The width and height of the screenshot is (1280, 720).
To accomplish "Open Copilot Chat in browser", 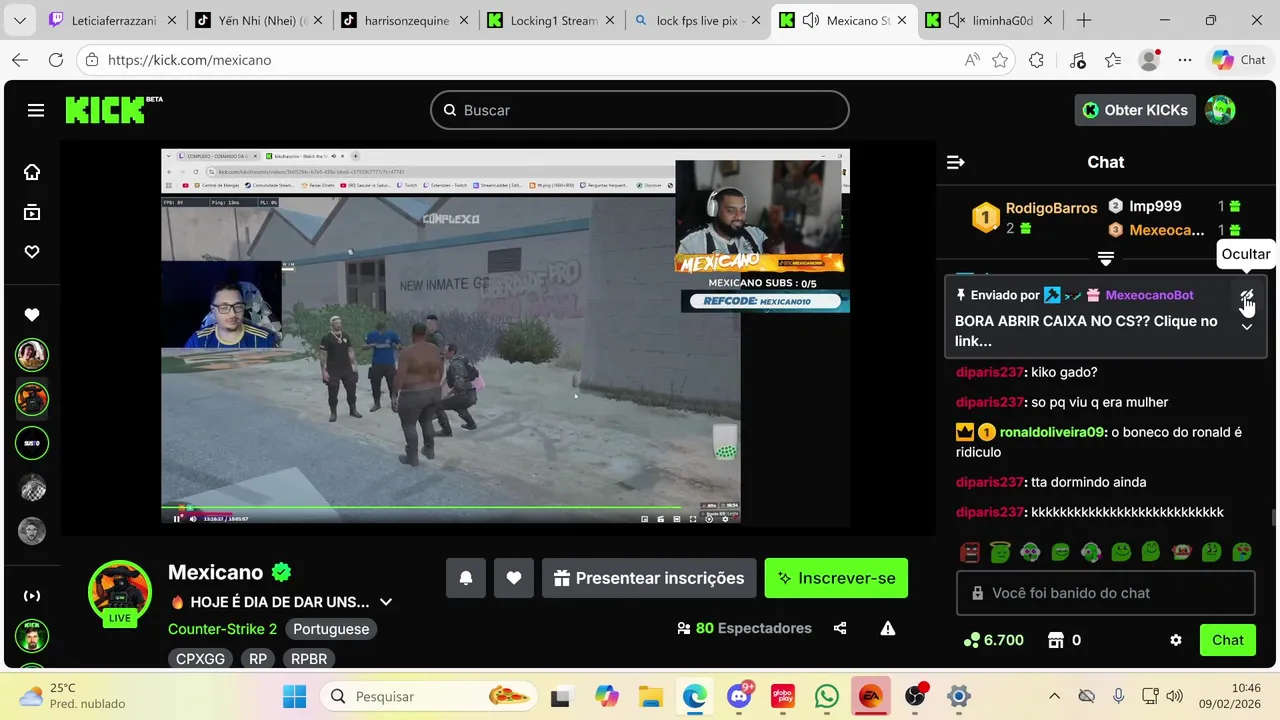I will pos(1240,60).
